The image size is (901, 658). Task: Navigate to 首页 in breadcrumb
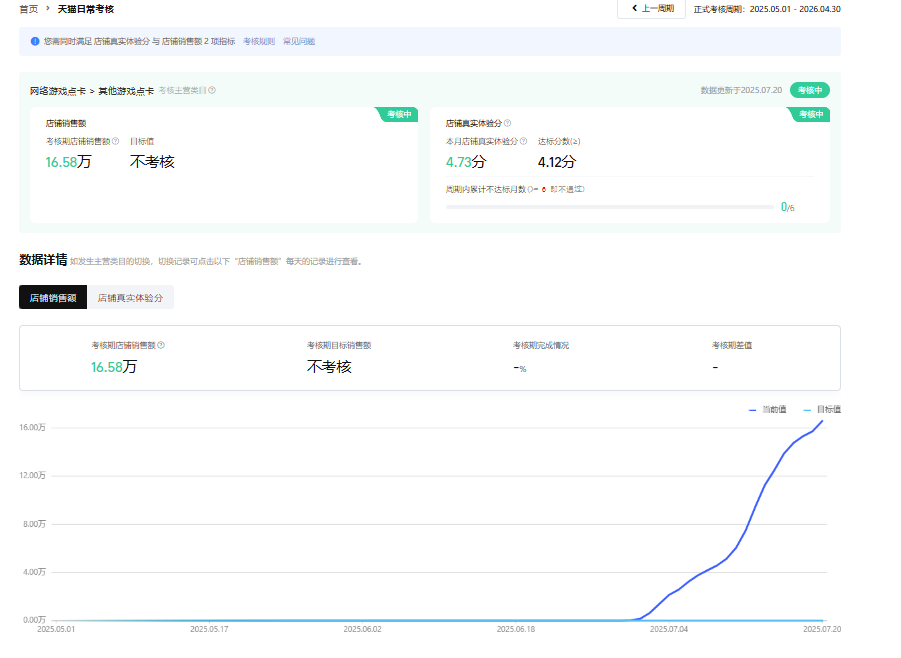coord(29,9)
